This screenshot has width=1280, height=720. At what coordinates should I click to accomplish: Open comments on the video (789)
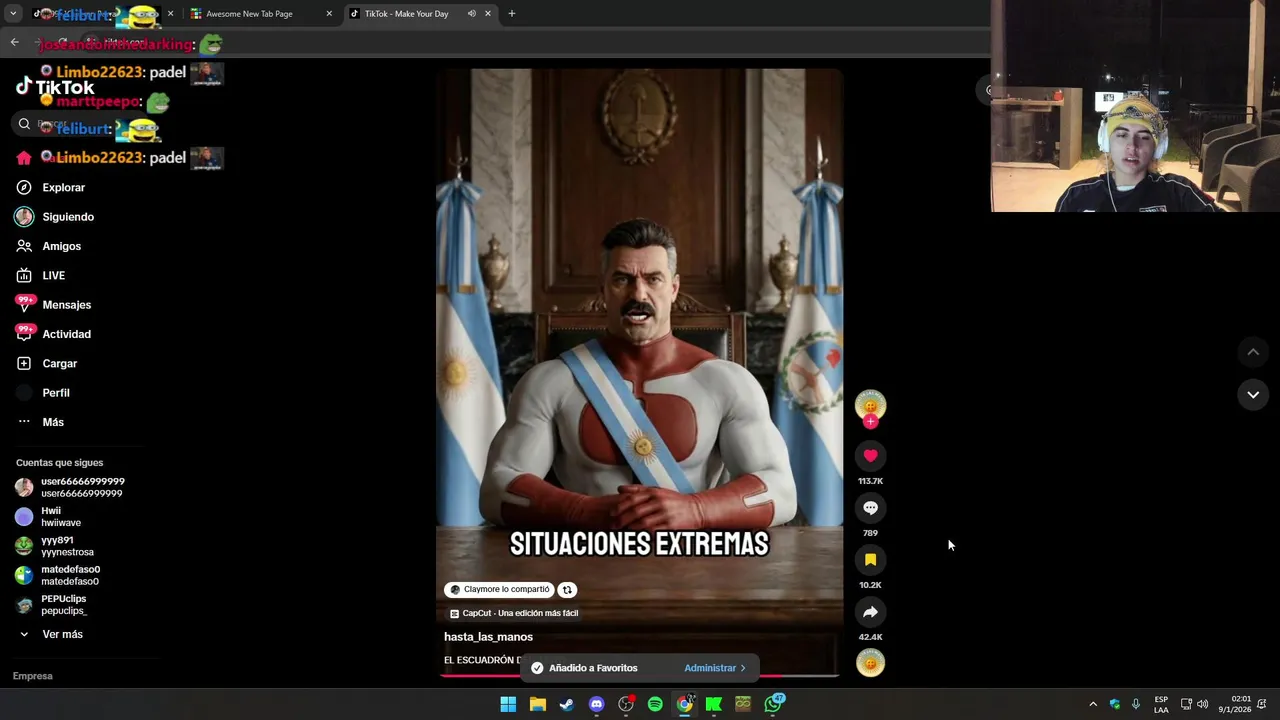click(870, 508)
